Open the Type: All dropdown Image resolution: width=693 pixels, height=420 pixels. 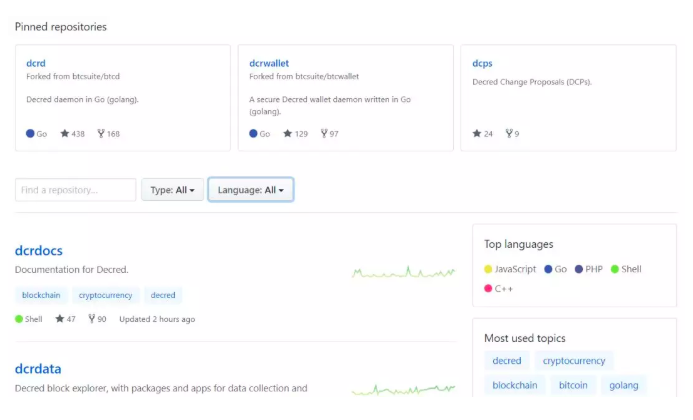coord(172,190)
